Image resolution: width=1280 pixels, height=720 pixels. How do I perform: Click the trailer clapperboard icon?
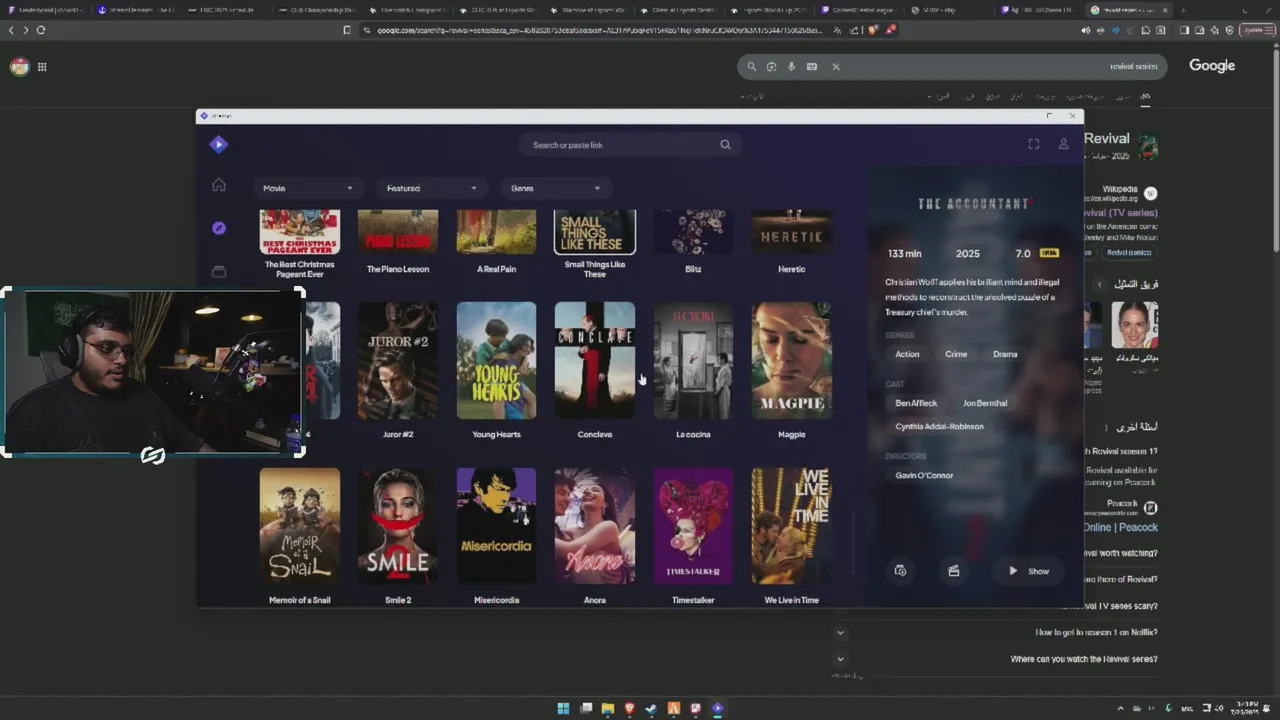[954, 571]
